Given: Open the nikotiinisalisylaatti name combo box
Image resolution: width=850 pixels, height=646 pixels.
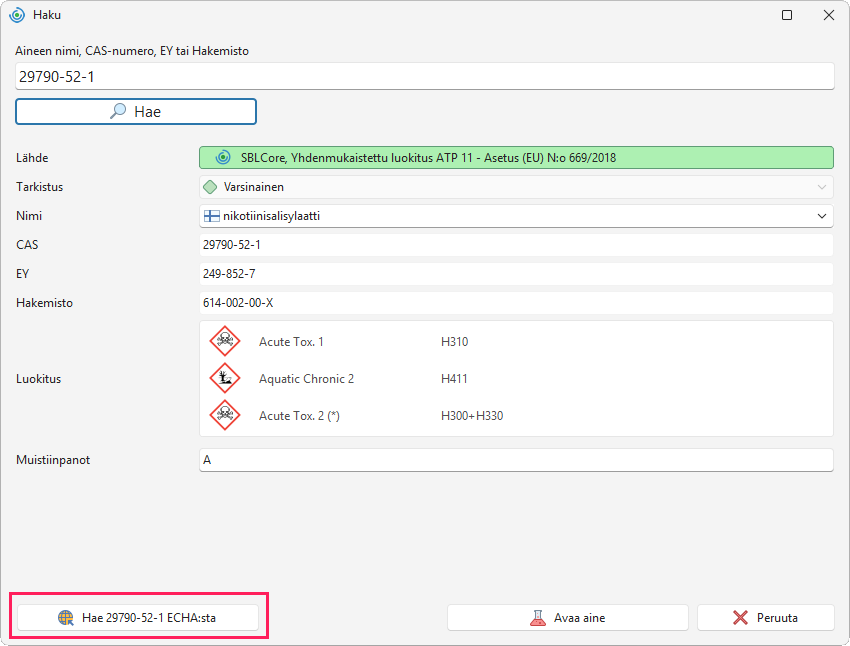Looking at the screenshot, I should coord(516,216).
